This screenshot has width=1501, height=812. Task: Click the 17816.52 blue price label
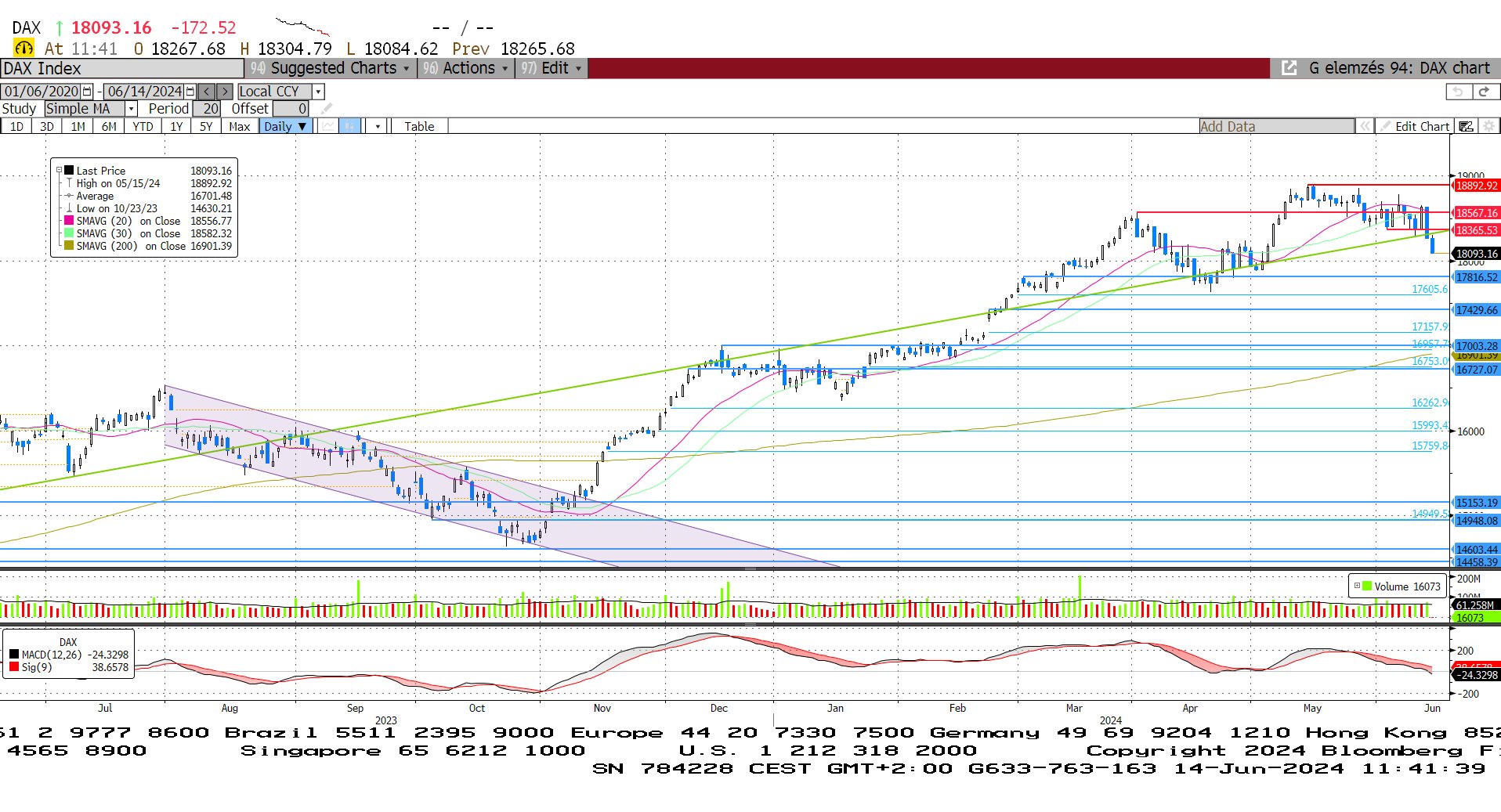click(1476, 277)
